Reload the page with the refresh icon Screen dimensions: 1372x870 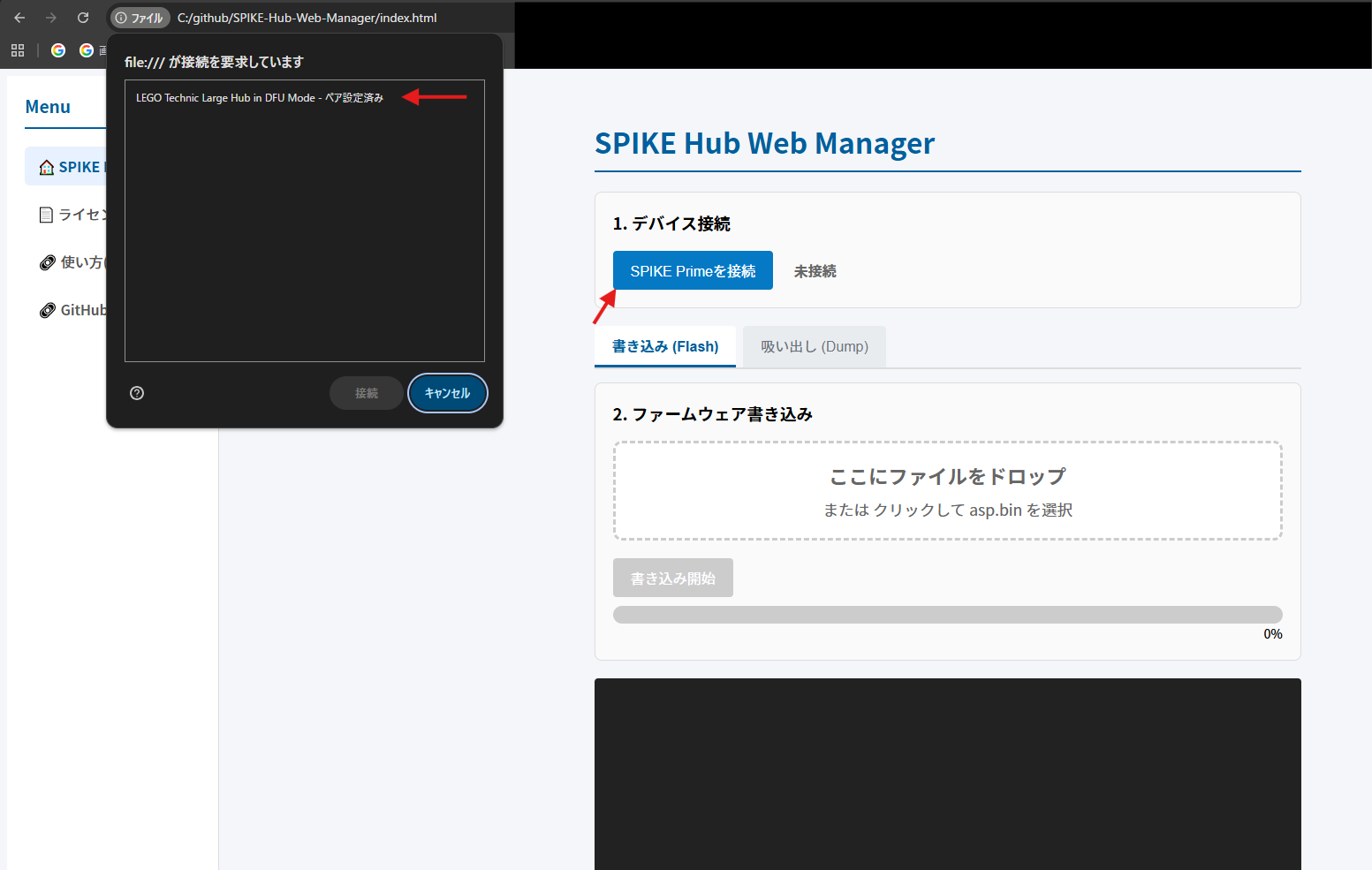(83, 18)
